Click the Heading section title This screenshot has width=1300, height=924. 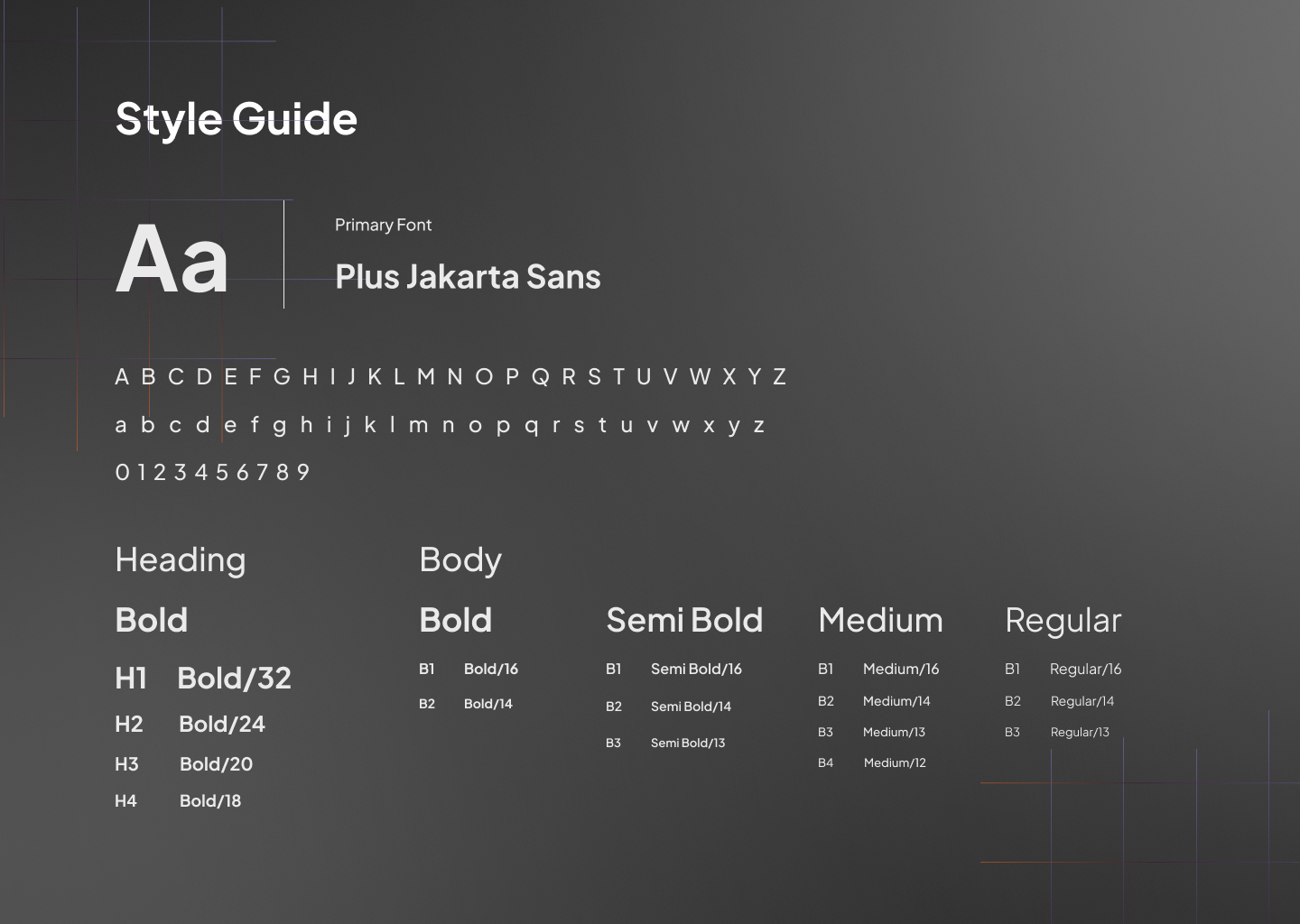click(x=181, y=559)
